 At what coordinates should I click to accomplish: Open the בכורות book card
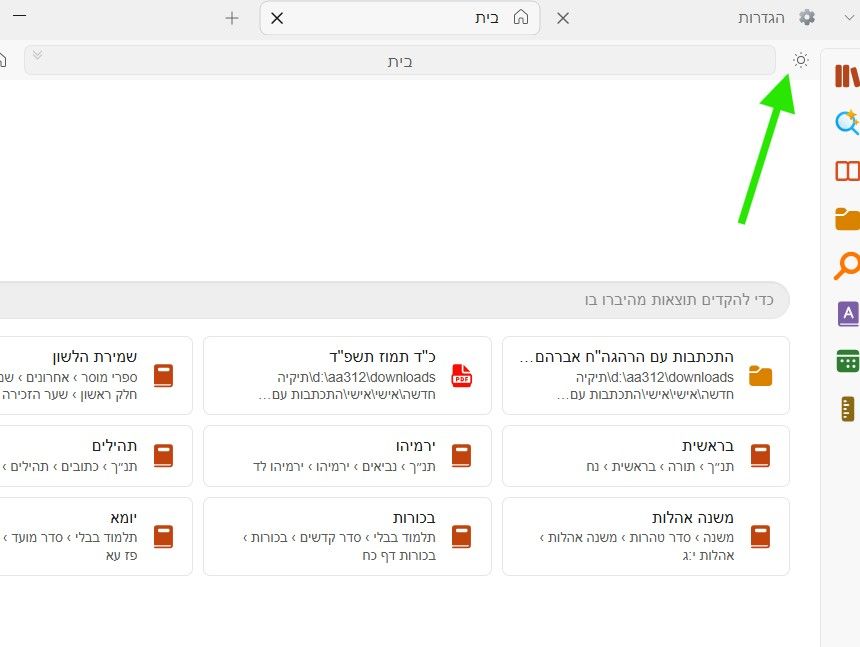[347, 536]
